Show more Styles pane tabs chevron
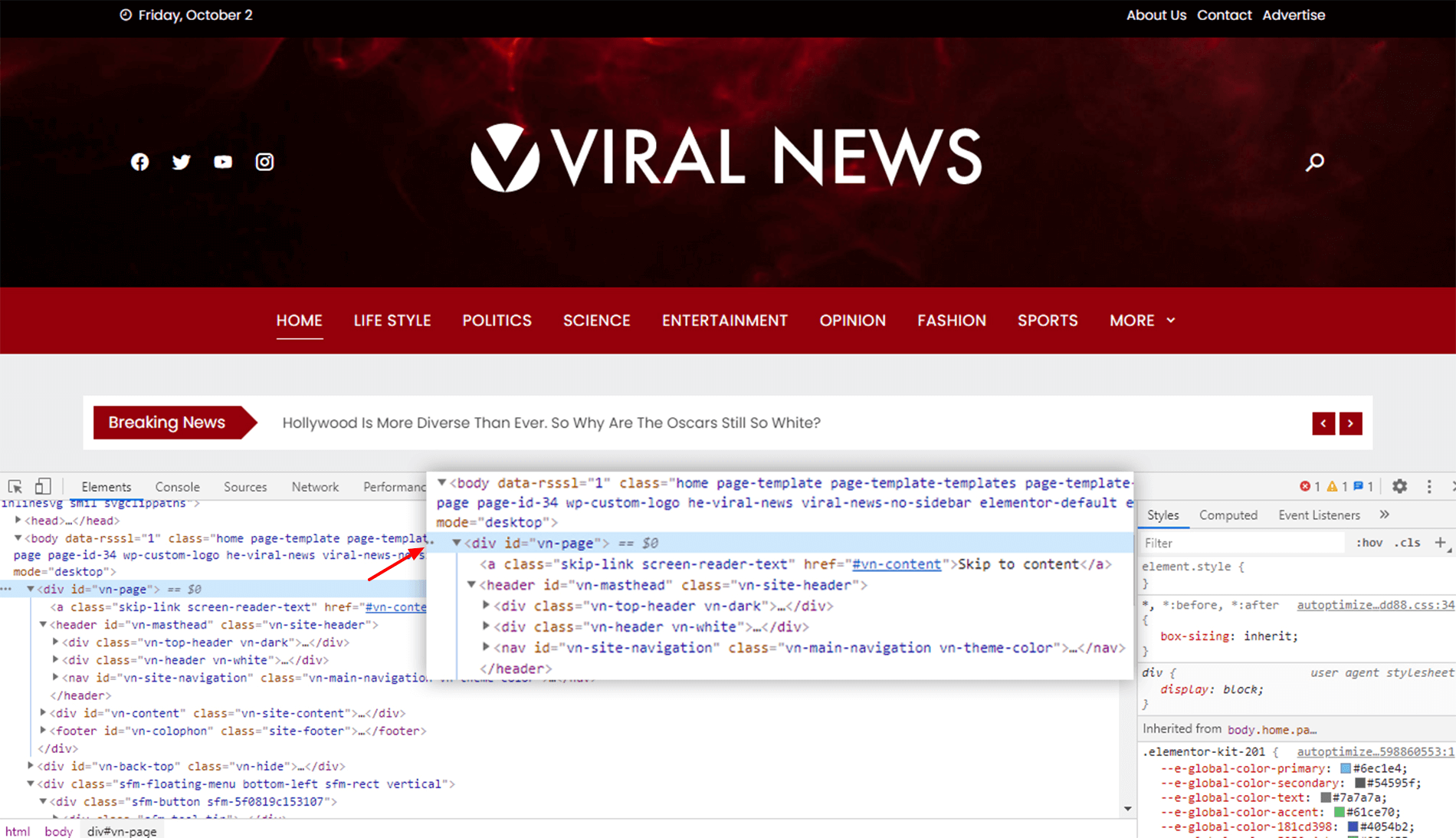The height and width of the screenshot is (838, 1456). pyautogui.click(x=1384, y=514)
